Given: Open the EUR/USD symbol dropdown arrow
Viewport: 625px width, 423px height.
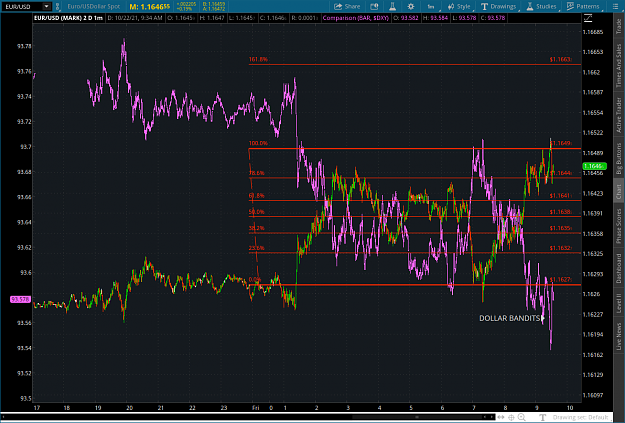Looking at the screenshot, I should tap(47, 6).
